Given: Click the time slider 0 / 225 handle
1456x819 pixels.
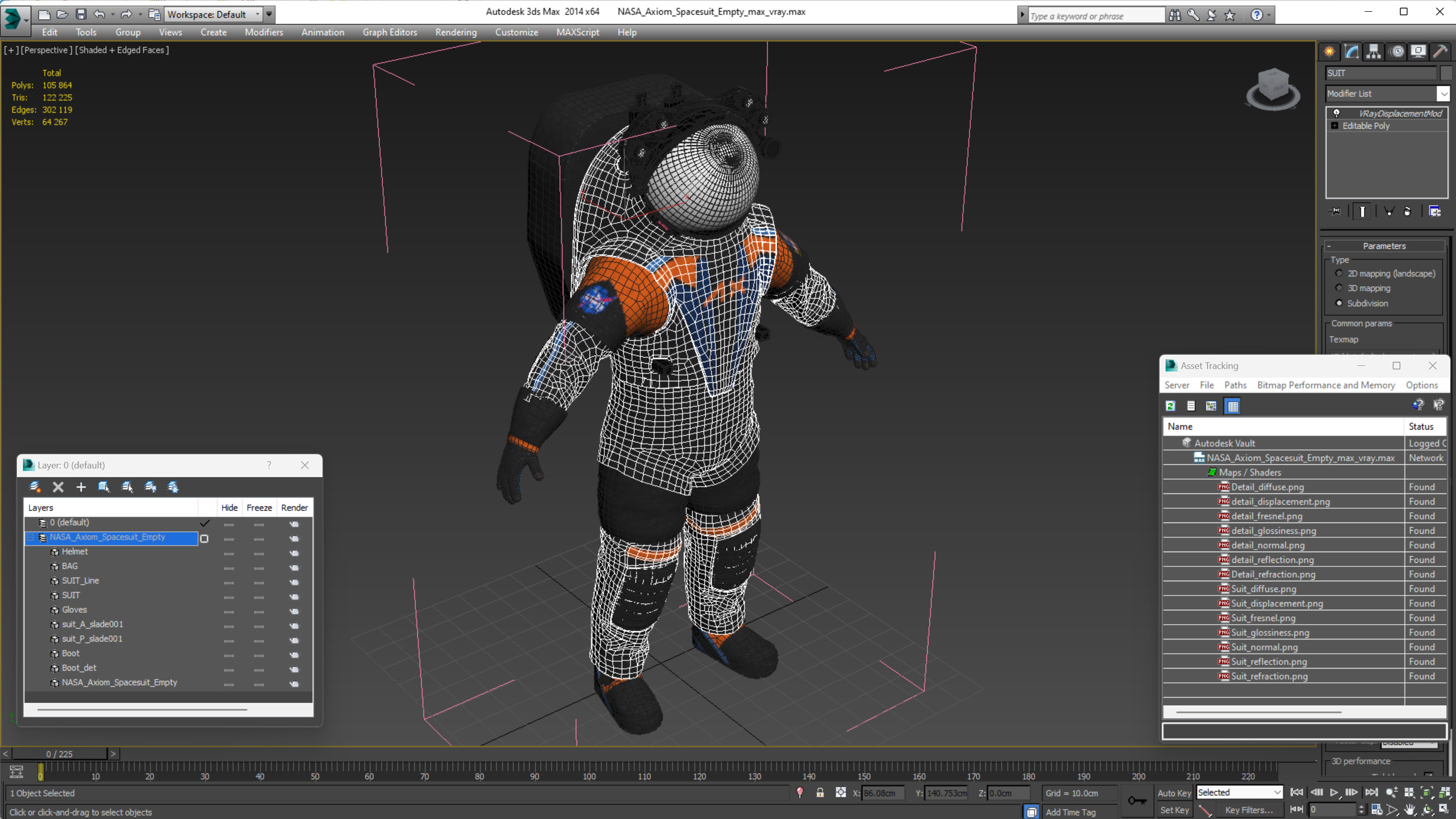Looking at the screenshot, I should tap(59, 754).
